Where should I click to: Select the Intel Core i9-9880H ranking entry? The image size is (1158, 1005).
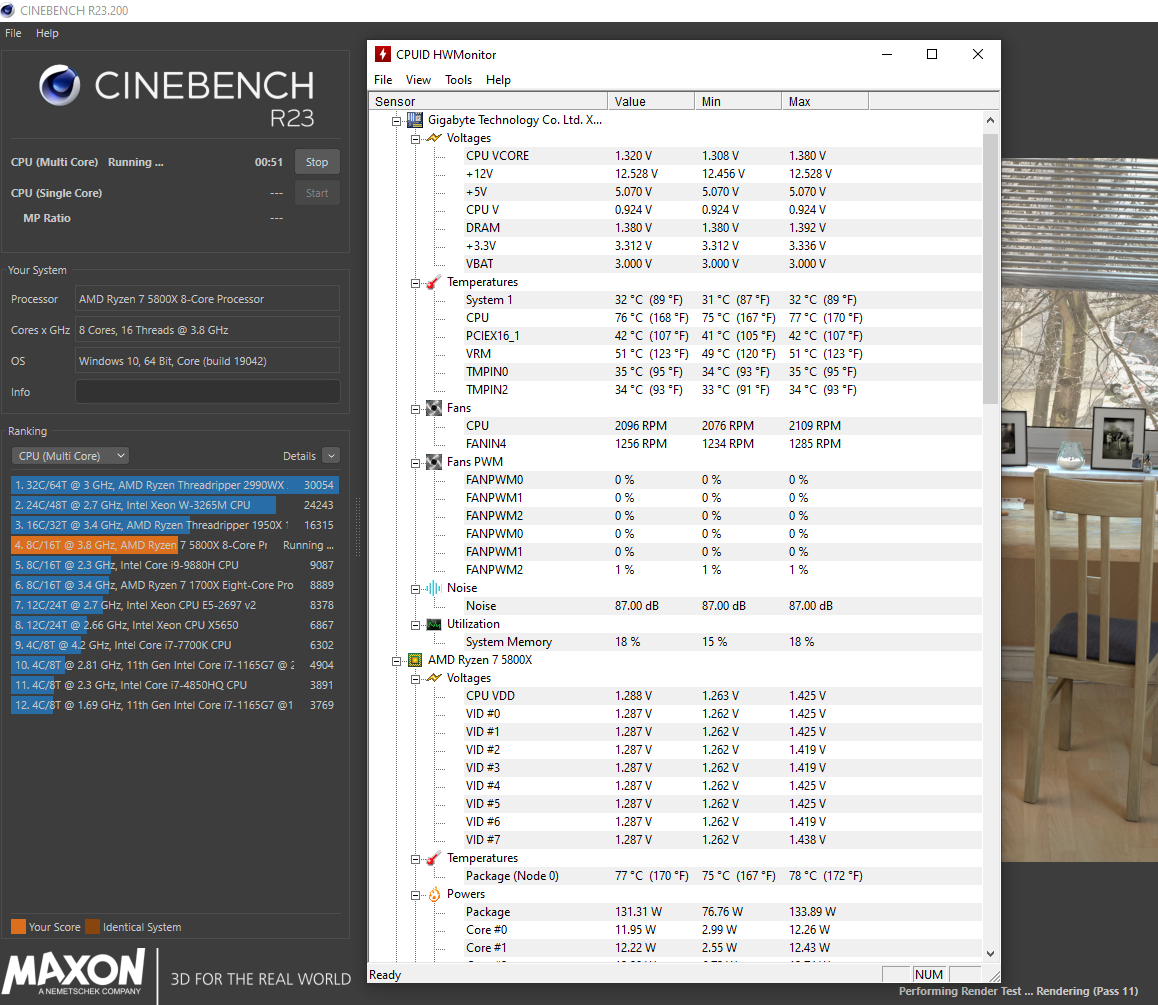(175, 565)
